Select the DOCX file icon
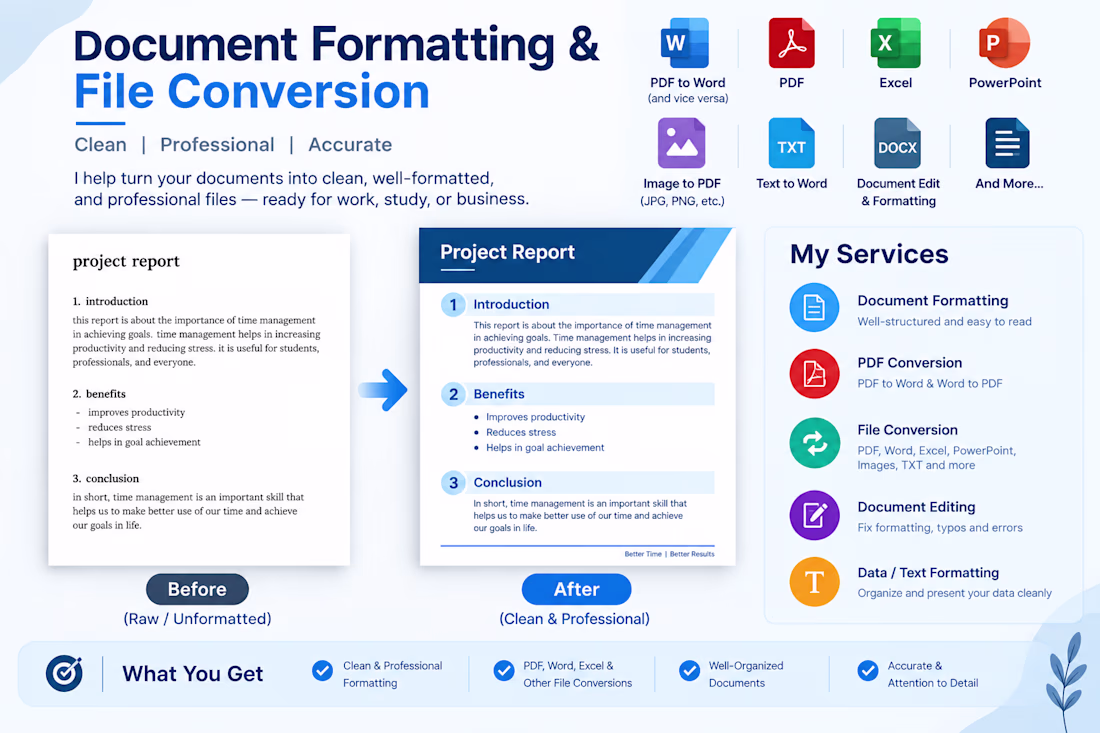This screenshot has width=1100, height=733. coord(897,143)
